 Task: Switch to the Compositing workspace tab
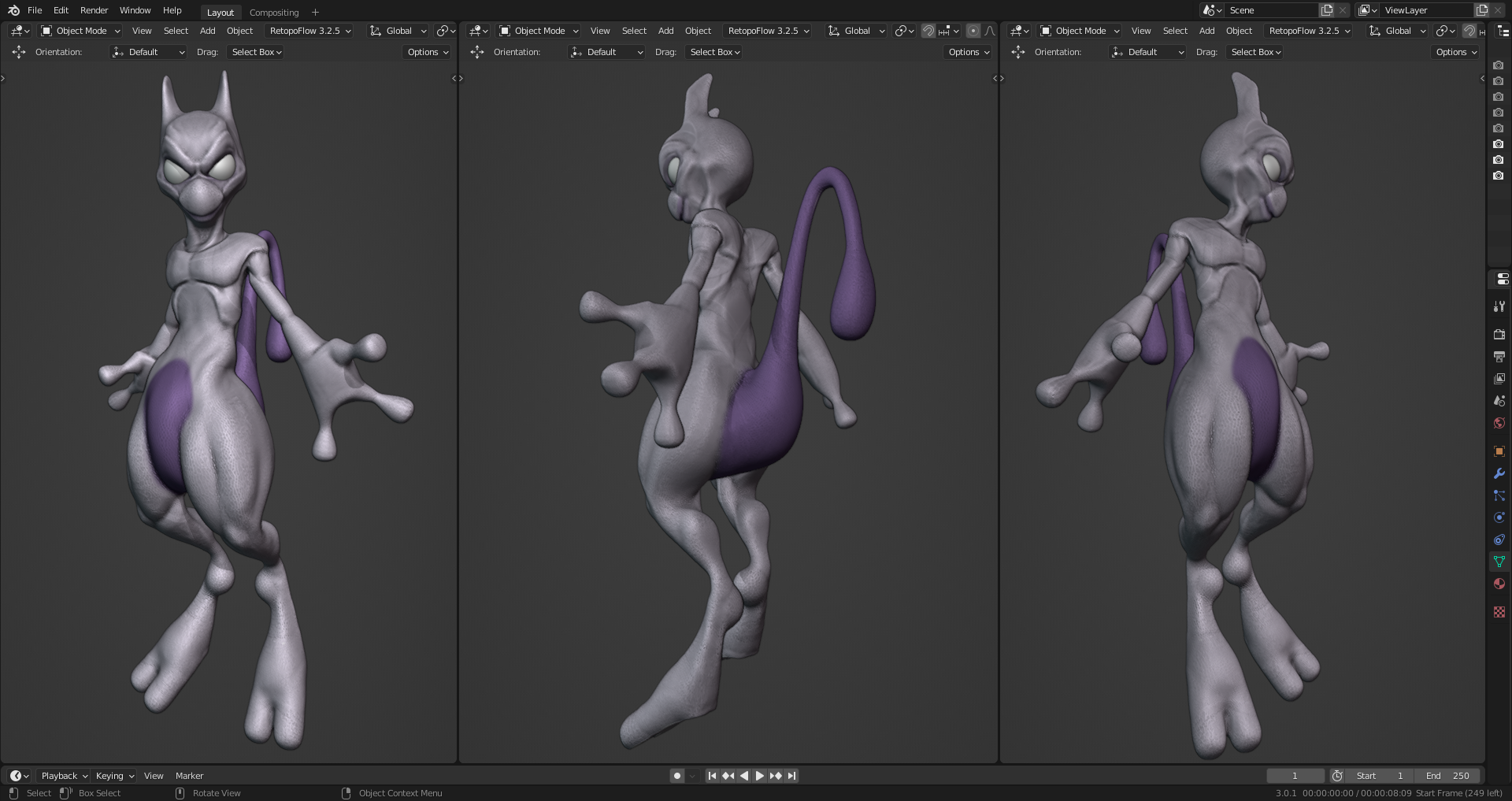coord(274,13)
